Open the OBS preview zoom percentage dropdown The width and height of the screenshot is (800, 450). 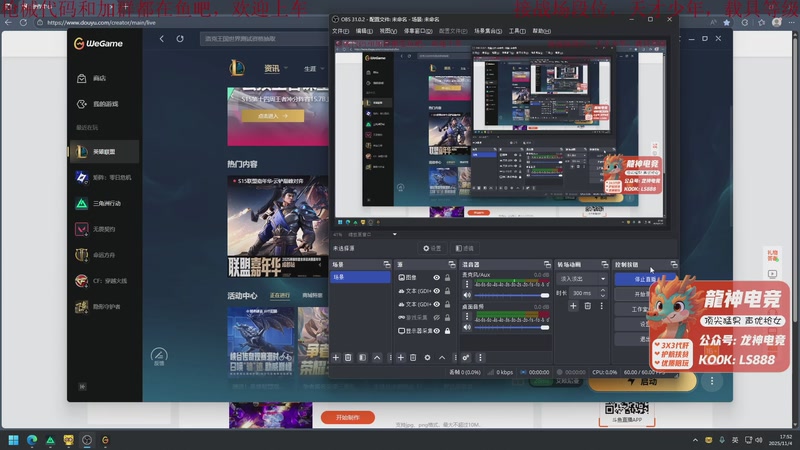pyautogui.click(x=394, y=234)
